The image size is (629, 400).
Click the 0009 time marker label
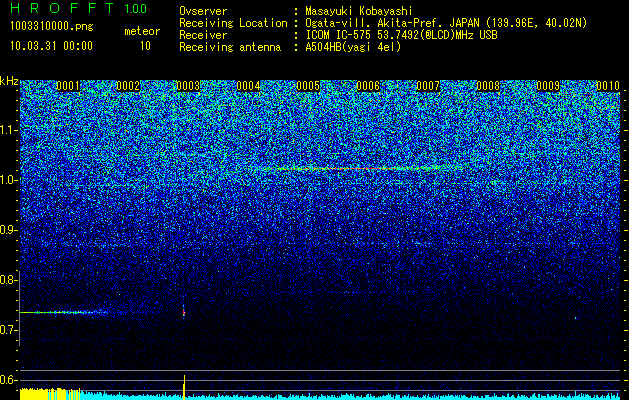548,86
